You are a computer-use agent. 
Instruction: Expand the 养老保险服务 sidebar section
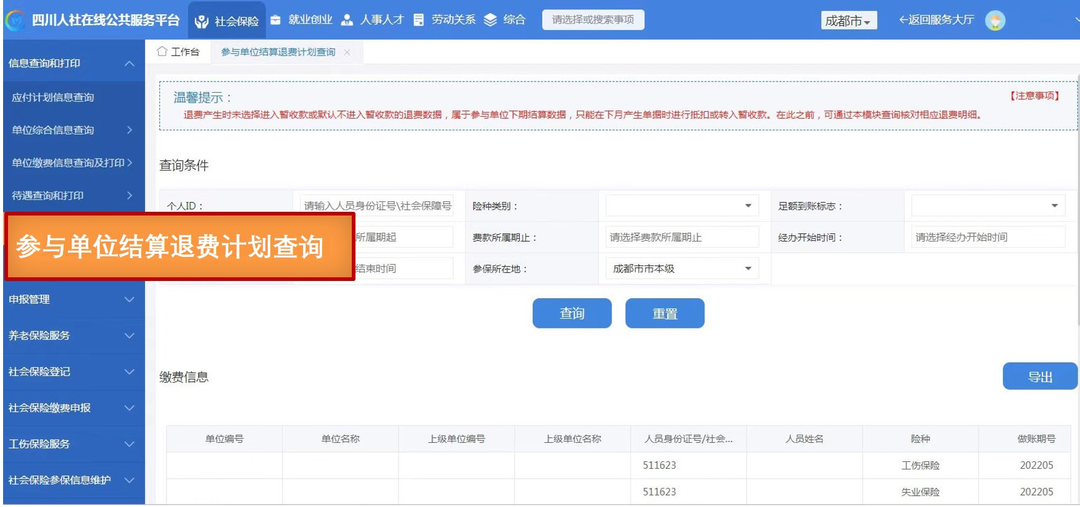click(x=72, y=335)
